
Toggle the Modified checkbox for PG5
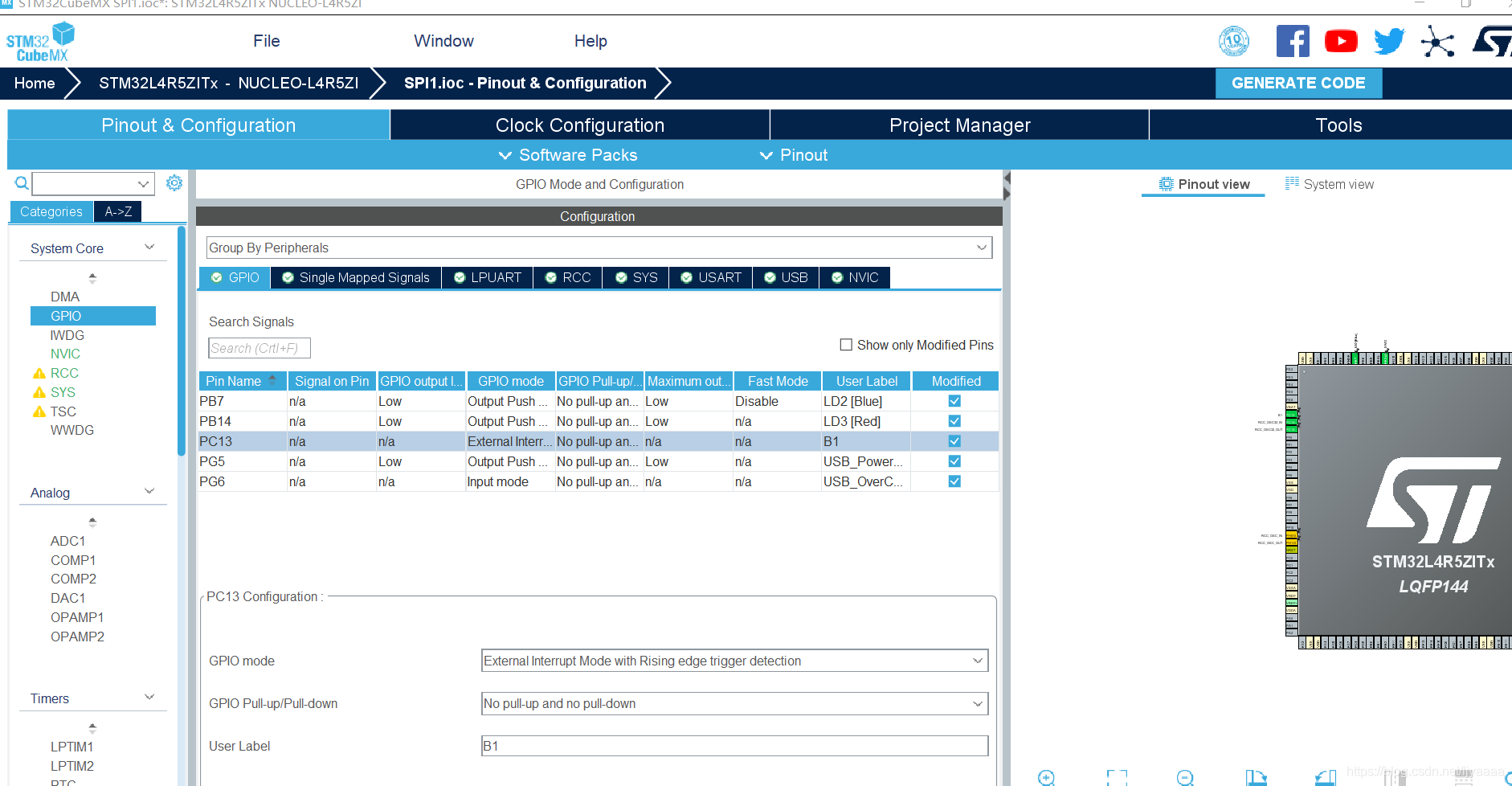click(954, 461)
